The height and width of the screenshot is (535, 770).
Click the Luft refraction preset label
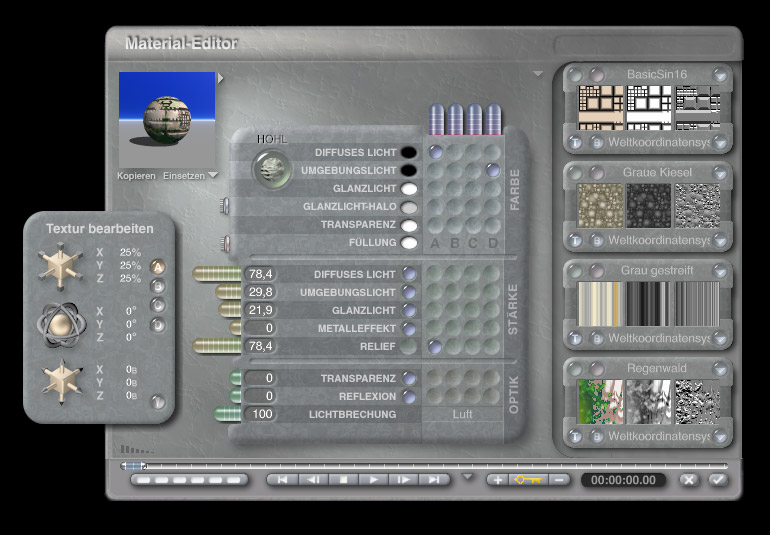coord(463,414)
